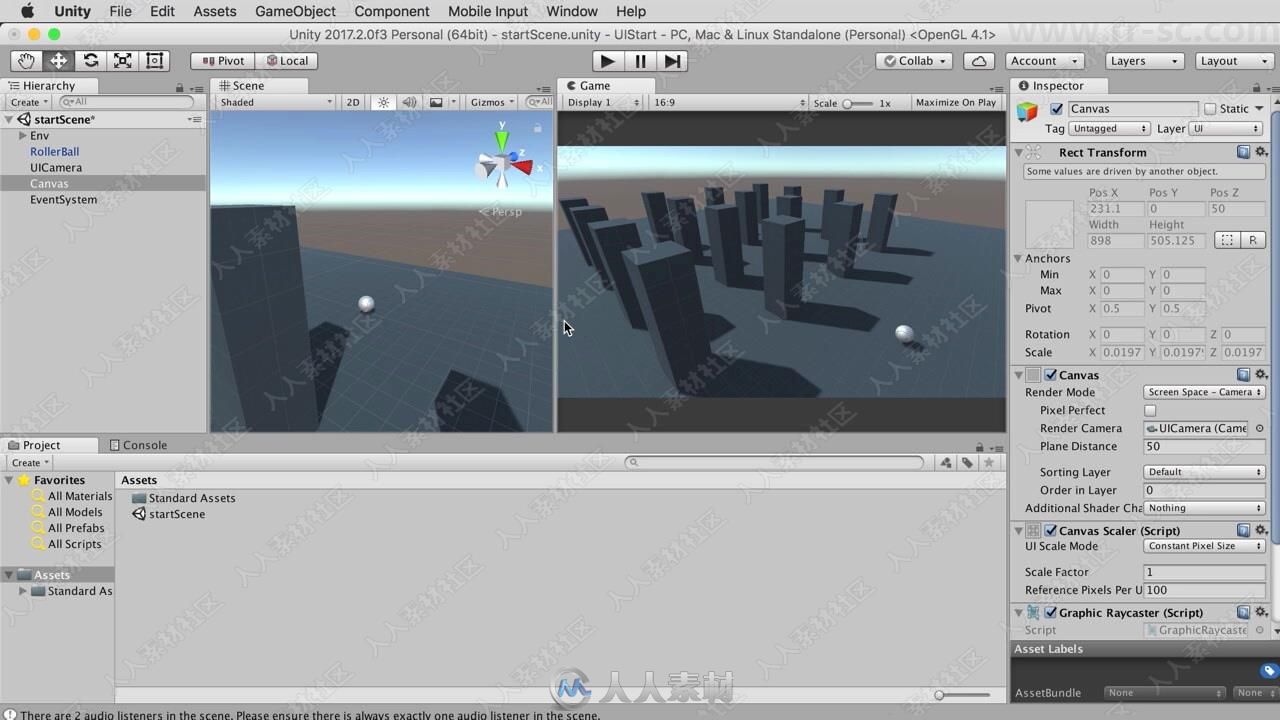Open GameObject menu
This screenshot has width=1280, height=720.
pos(296,11)
